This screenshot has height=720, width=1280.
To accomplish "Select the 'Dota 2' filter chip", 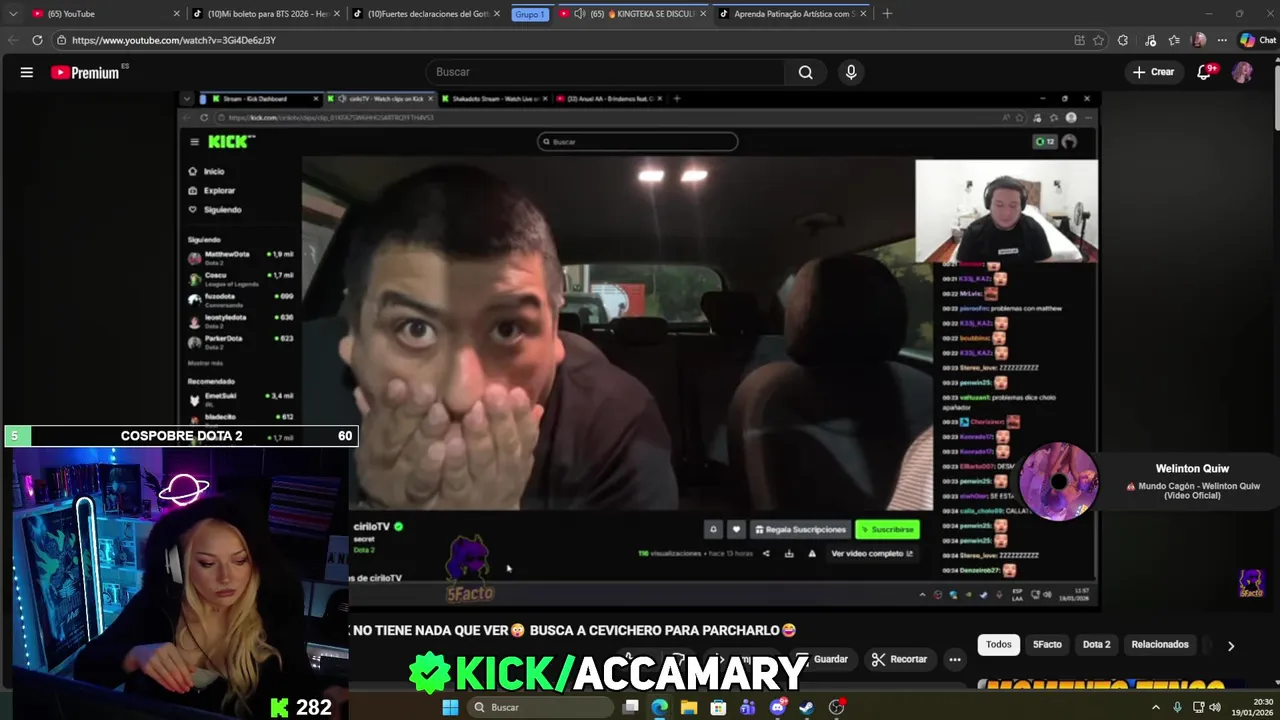I will click(1096, 645).
